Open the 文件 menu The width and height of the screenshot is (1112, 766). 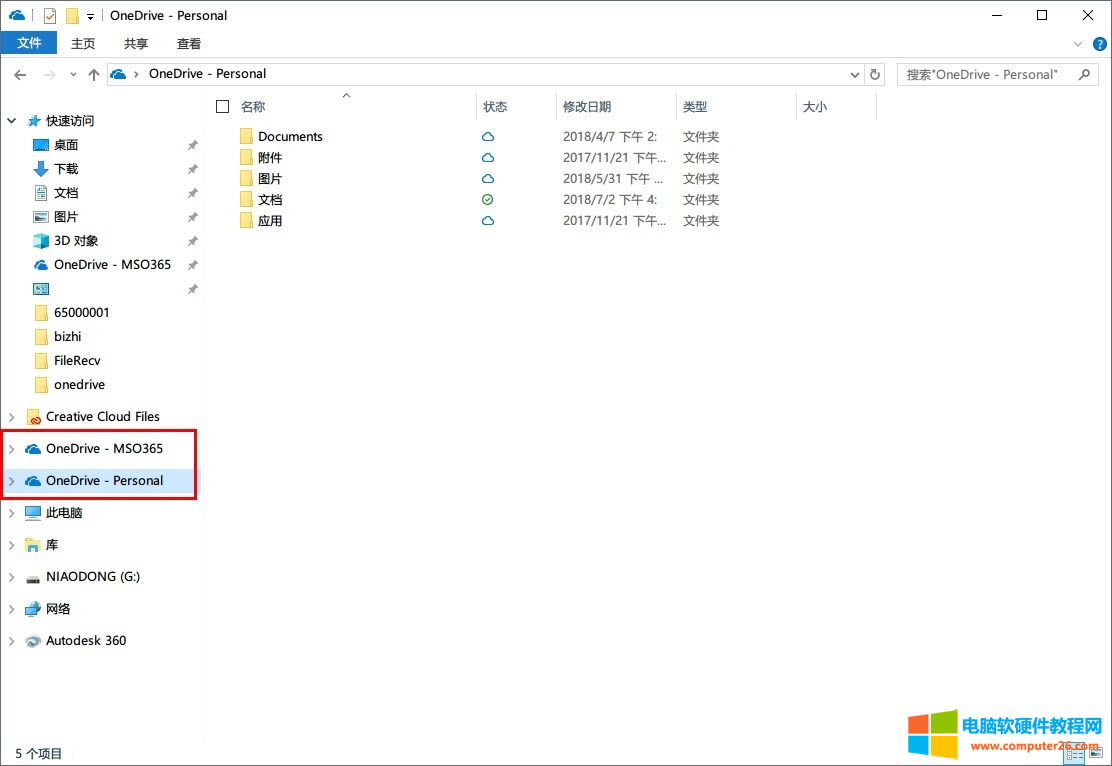29,43
